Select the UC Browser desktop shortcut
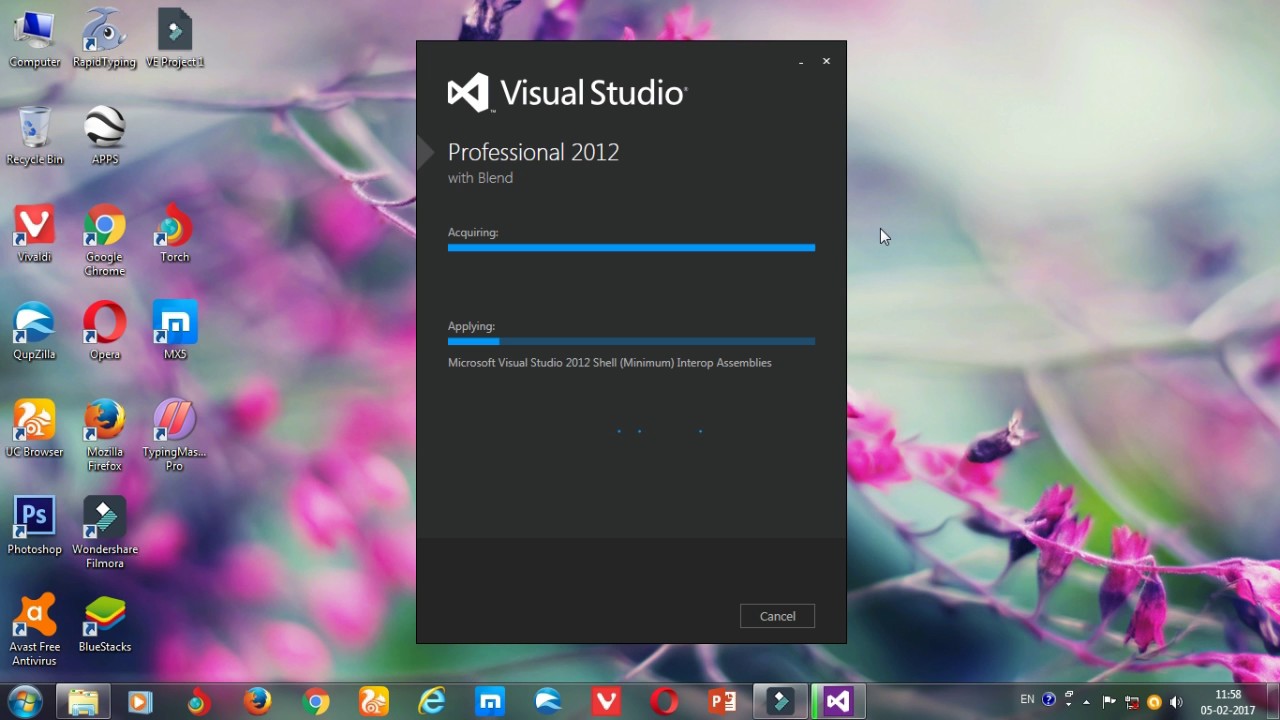 [34, 428]
